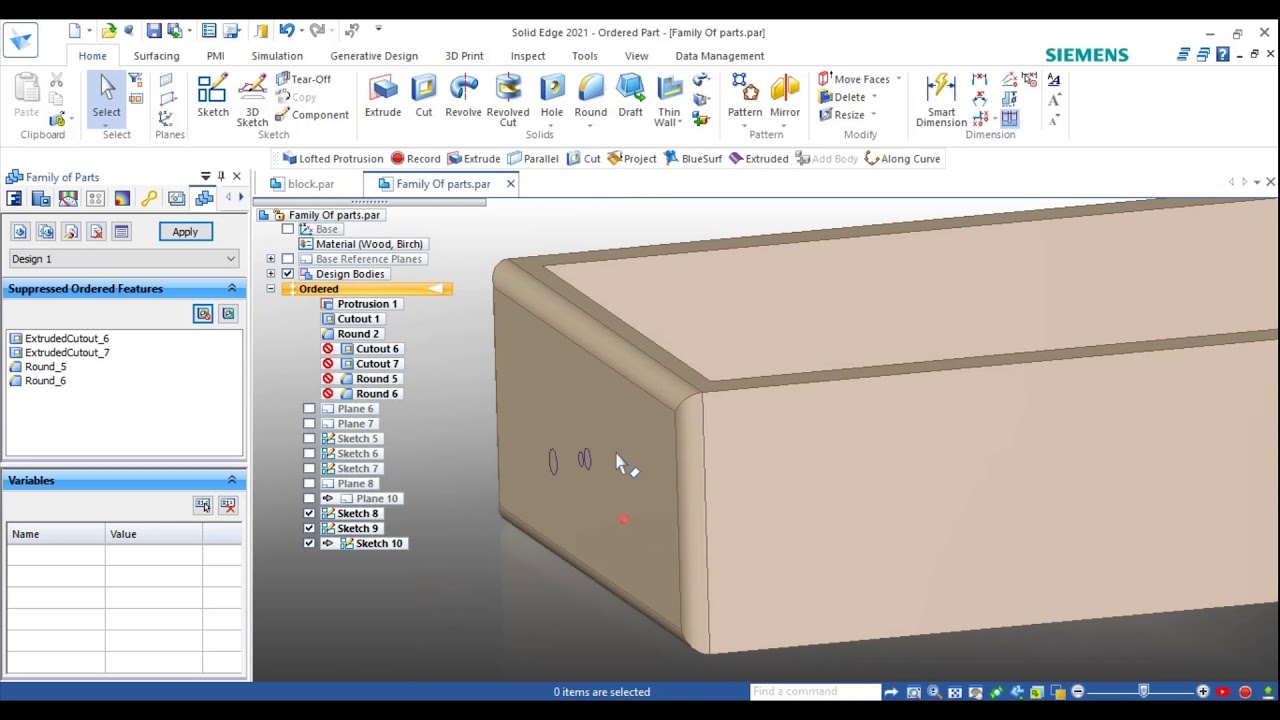Select the Extrude tool in the ribbon
Screen dimensions: 1280x720
tap(382, 97)
